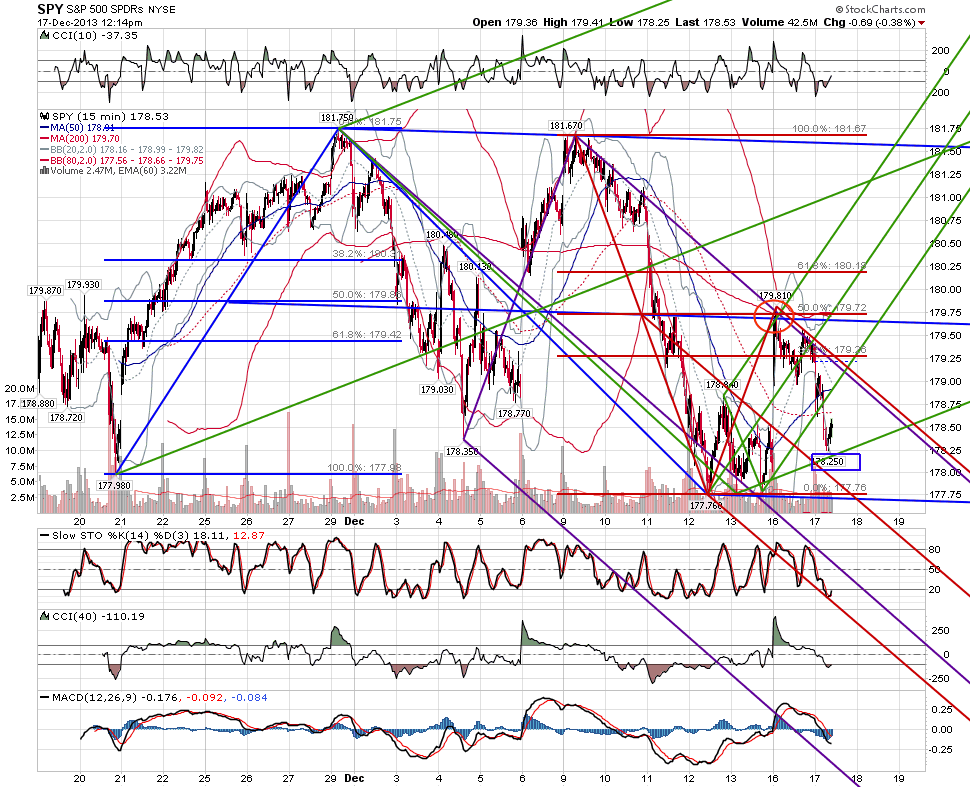
Task: Click the 'Volume 2.47M, EMA(60) 3.22M' legend entry
Action: 119,171
